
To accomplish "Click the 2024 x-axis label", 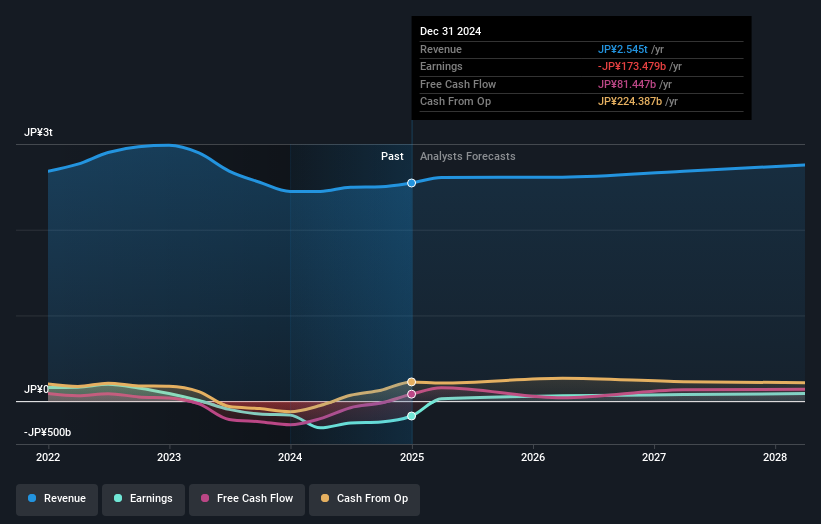I will [290, 457].
